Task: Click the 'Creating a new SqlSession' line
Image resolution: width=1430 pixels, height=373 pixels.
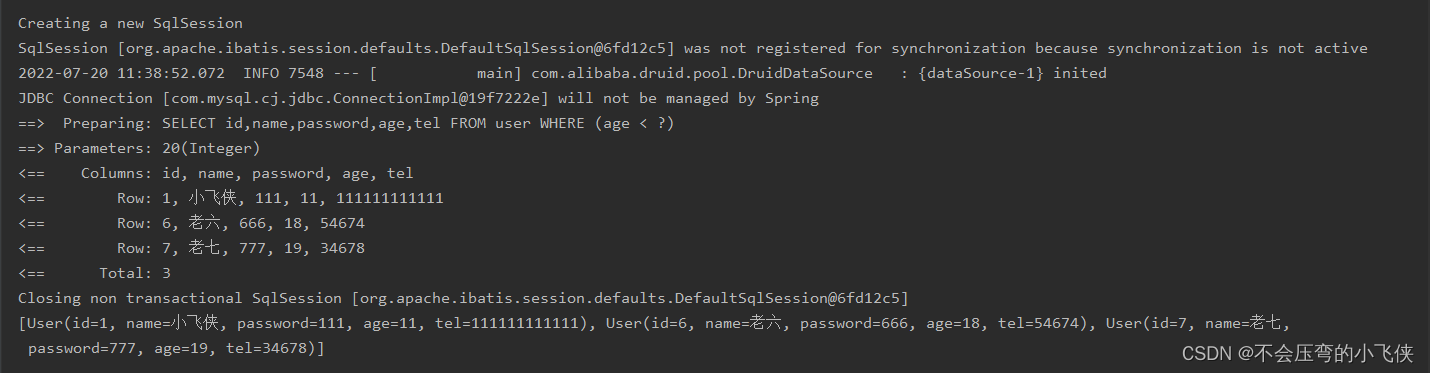Action: point(130,23)
